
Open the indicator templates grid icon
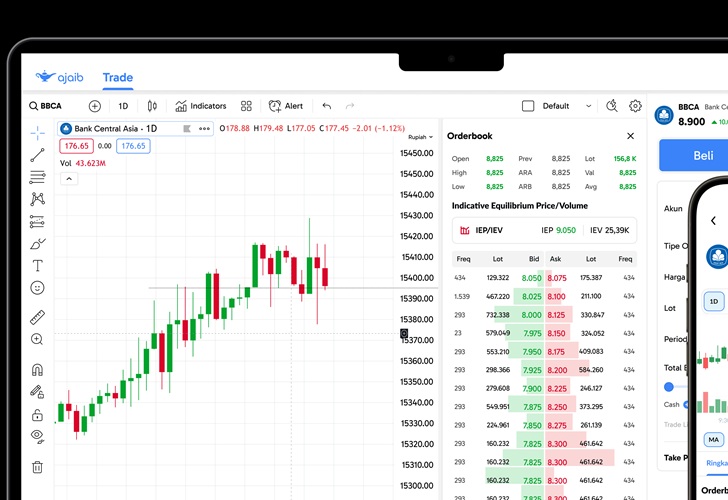[246, 106]
